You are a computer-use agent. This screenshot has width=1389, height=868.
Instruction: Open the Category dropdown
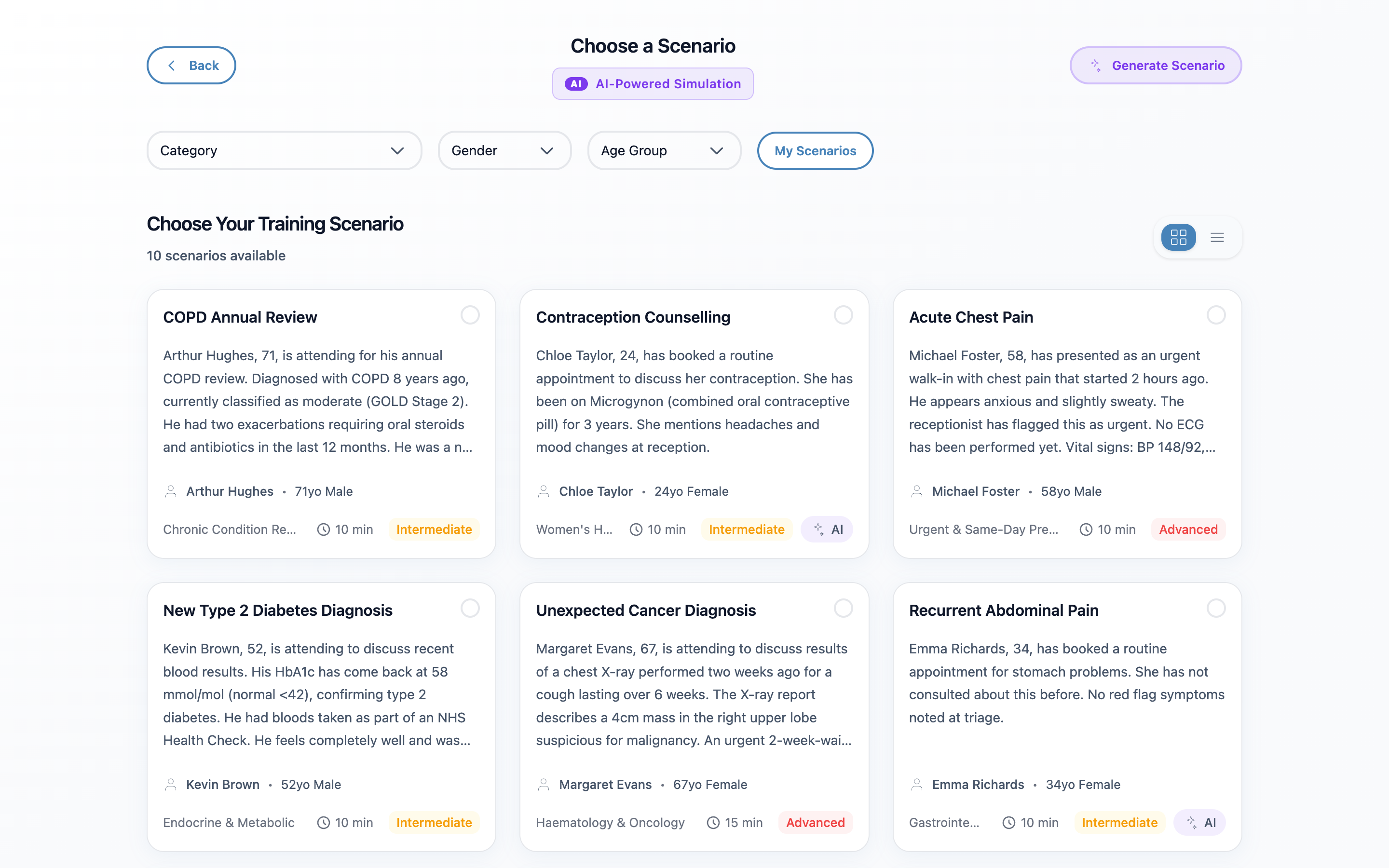(284, 150)
